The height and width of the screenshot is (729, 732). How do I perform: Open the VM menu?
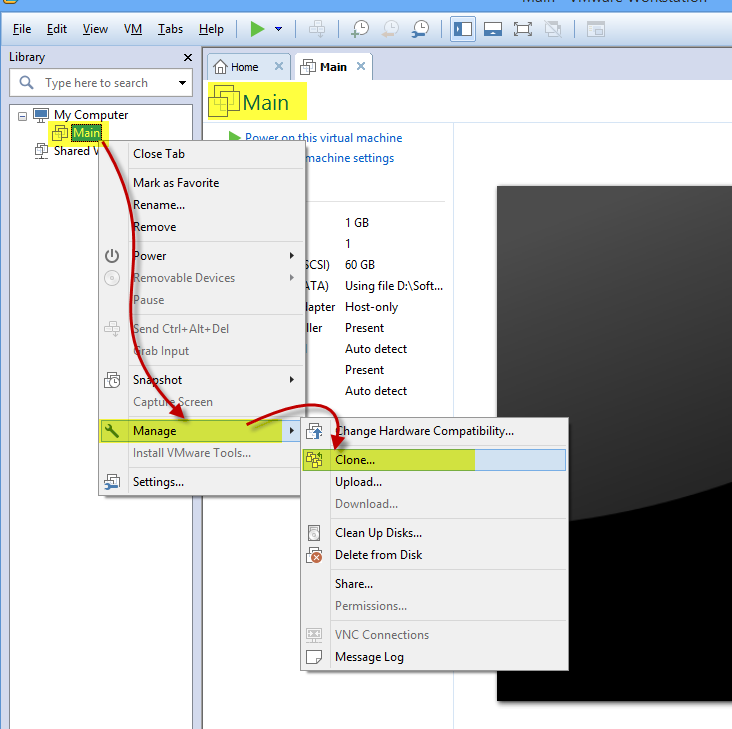pos(133,29)
